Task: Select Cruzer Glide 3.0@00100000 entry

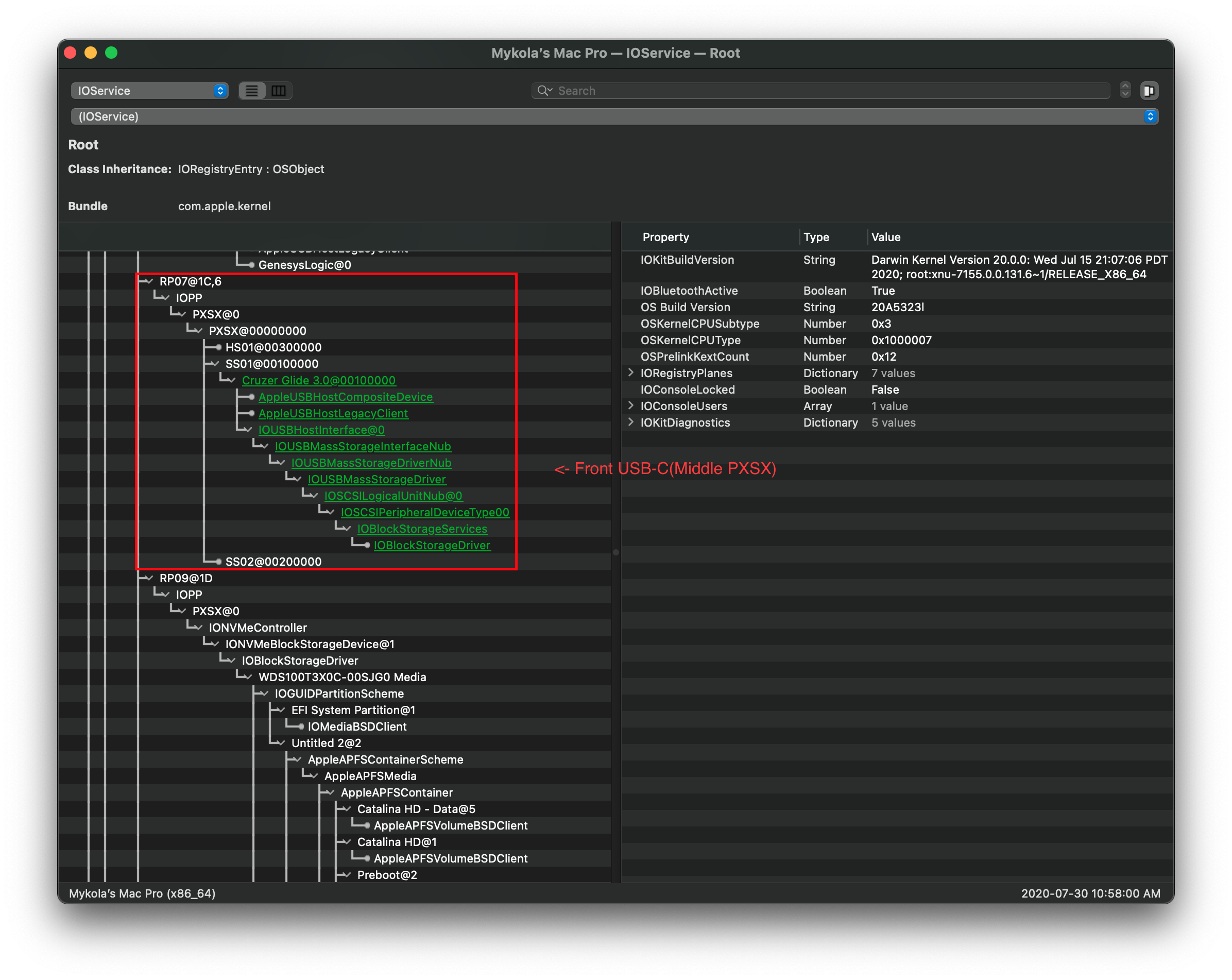Action: [318, 380]
